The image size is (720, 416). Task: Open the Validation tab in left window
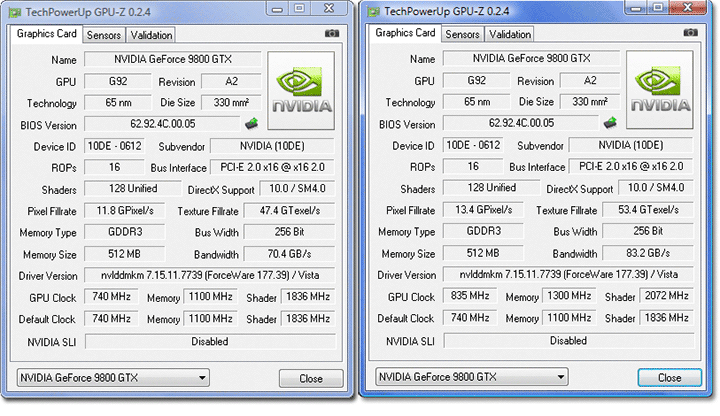(151, 35)
